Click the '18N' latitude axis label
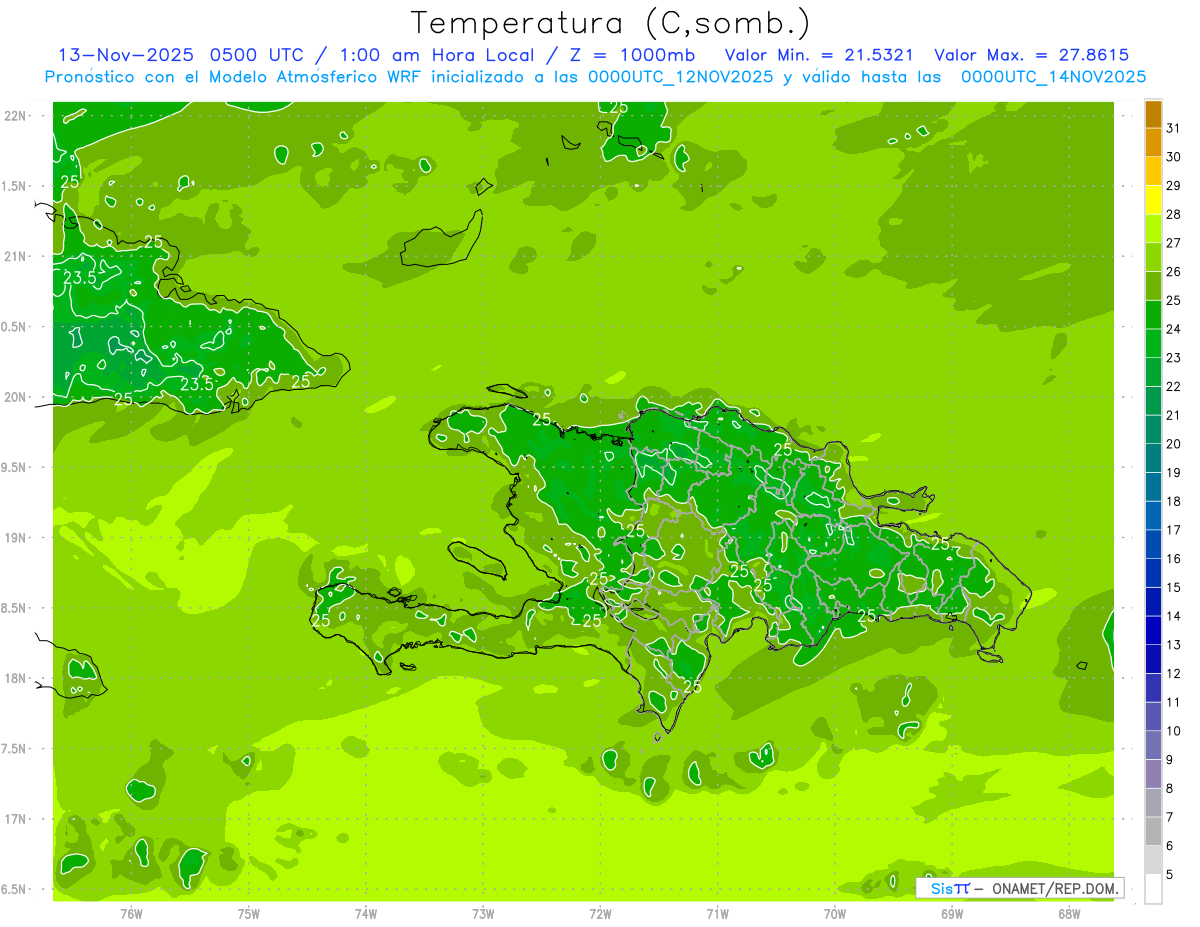 pos(15,679)
